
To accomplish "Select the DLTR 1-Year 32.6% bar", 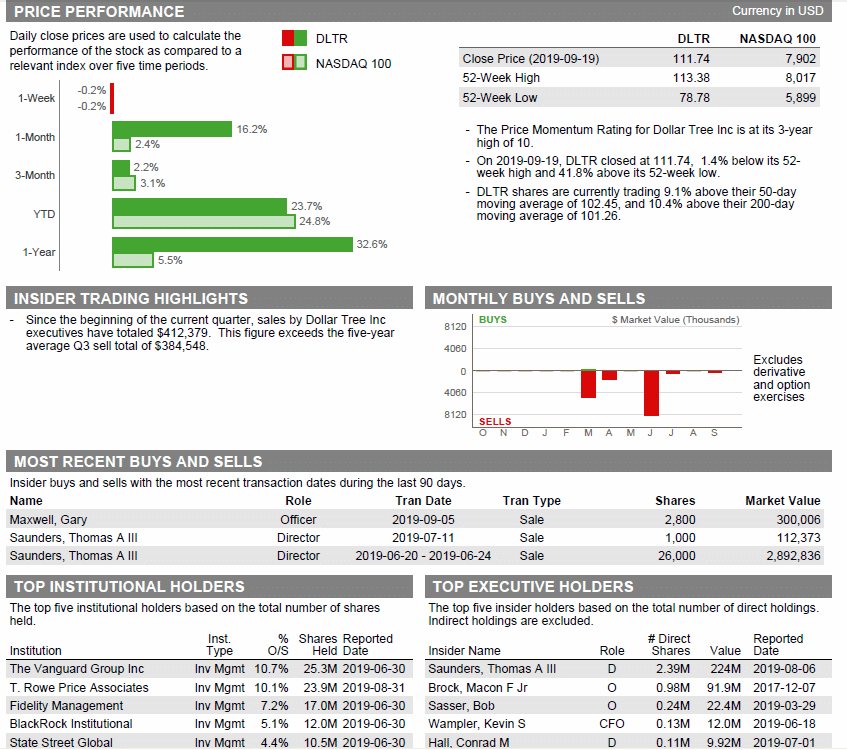I will [x=232, y=244].
